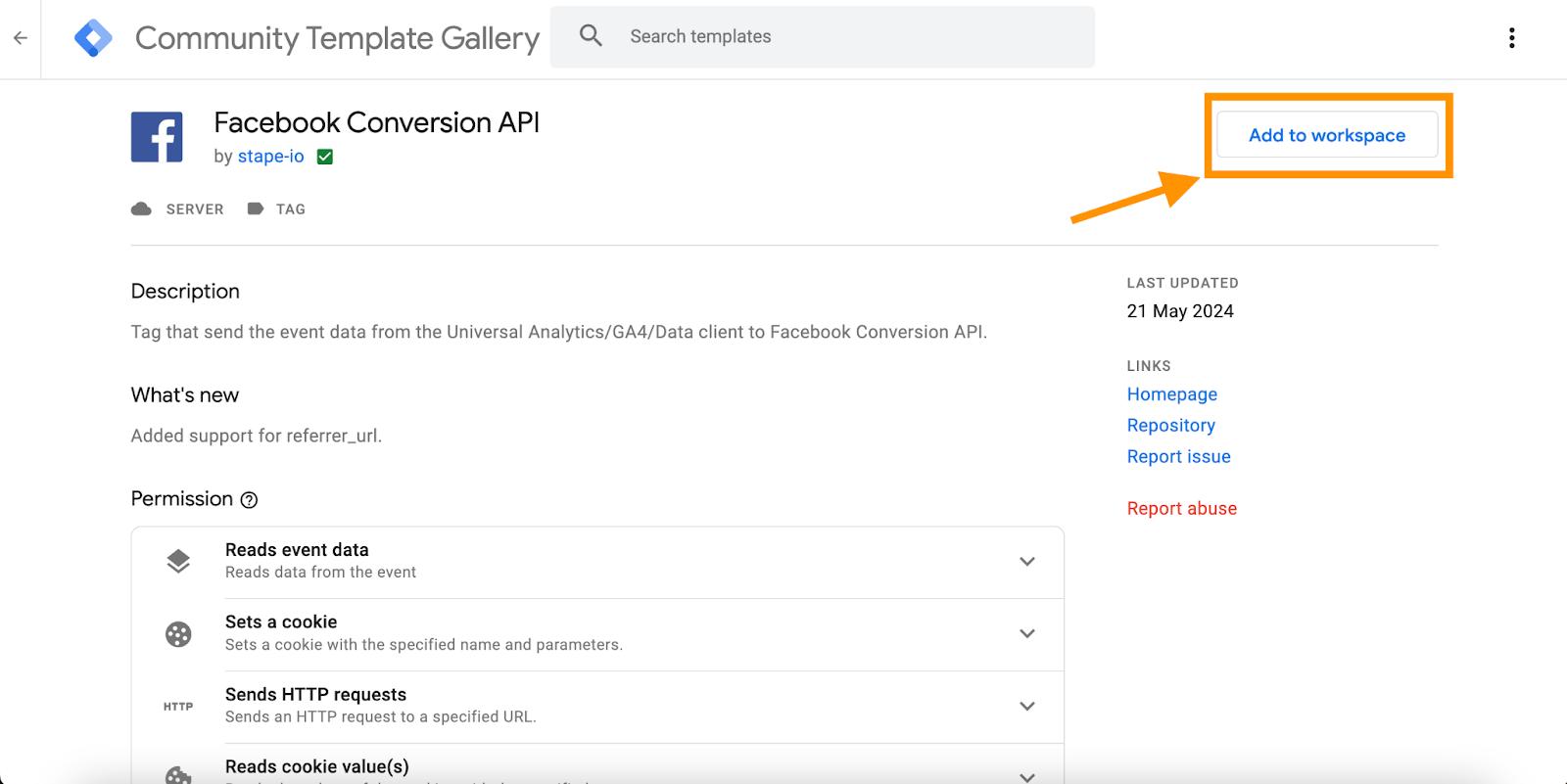Open the Homepage link
The width and height of the screenshot is (1567, 784).
pyautogui.click(x=1172, y=394)
